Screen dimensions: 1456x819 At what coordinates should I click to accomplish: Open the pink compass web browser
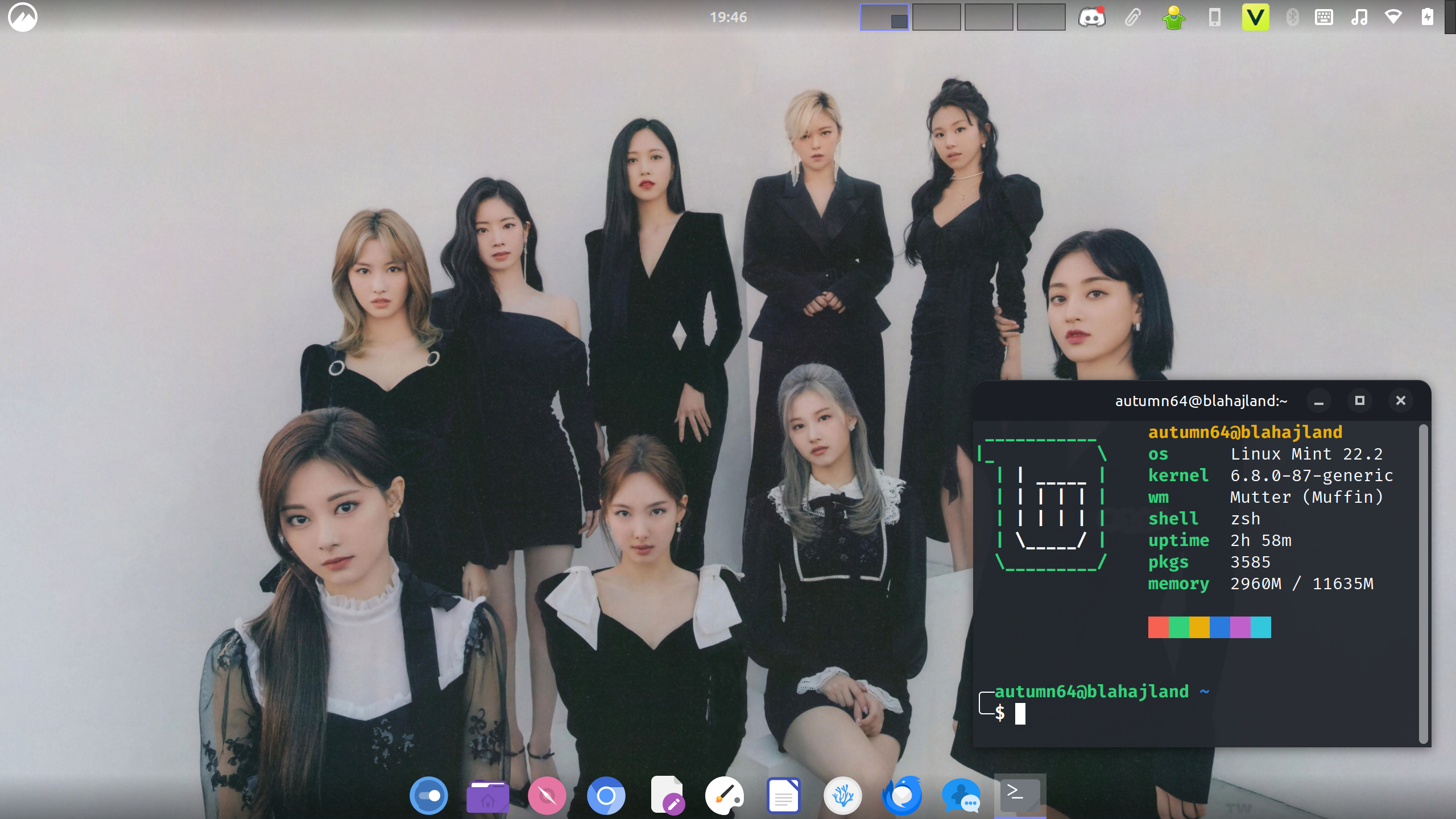(547, 796)
